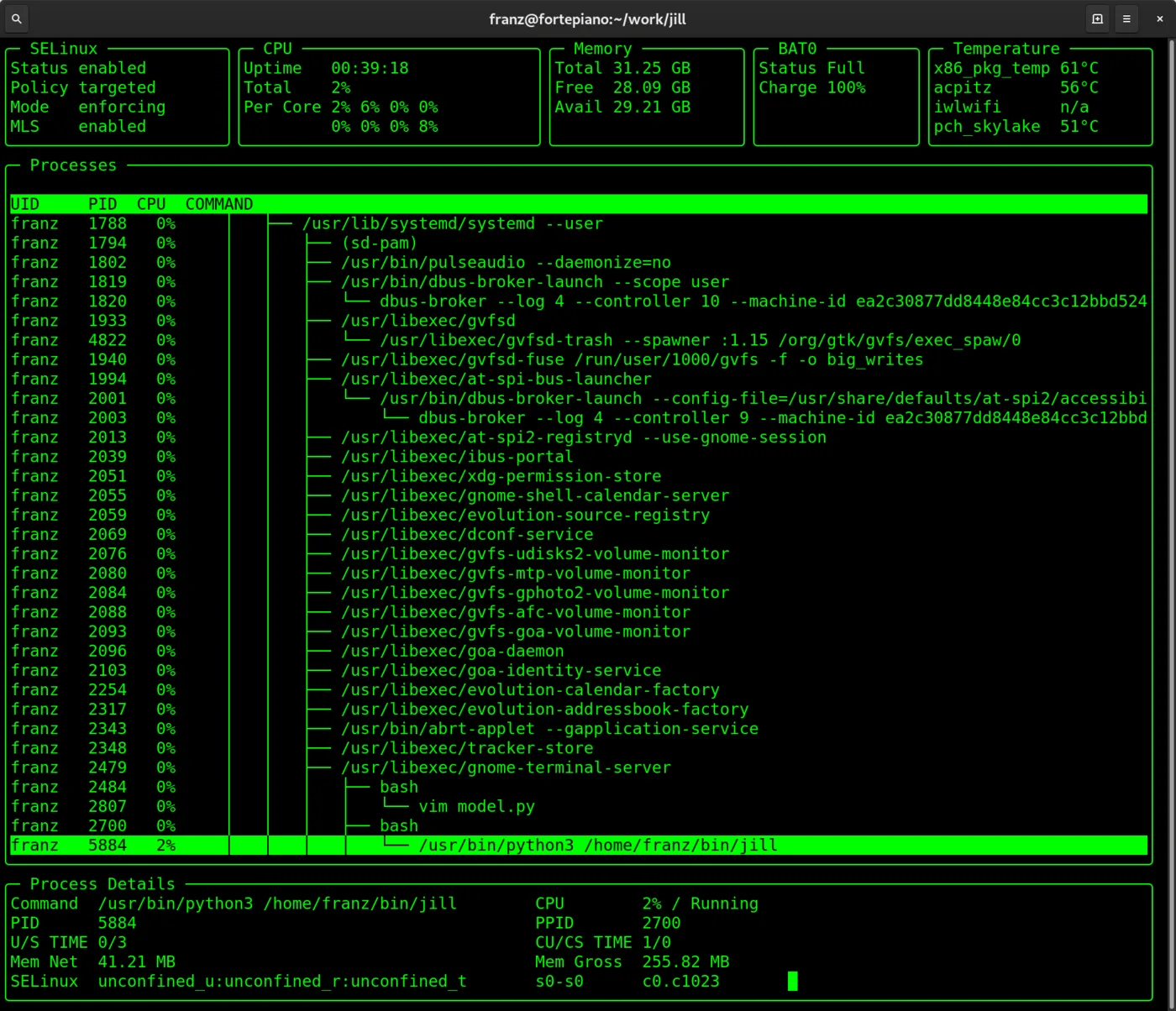1176x1011 pixels.
Task: Click the Mem Gross 255.82 MB value
Action: (x=685, y=961)
